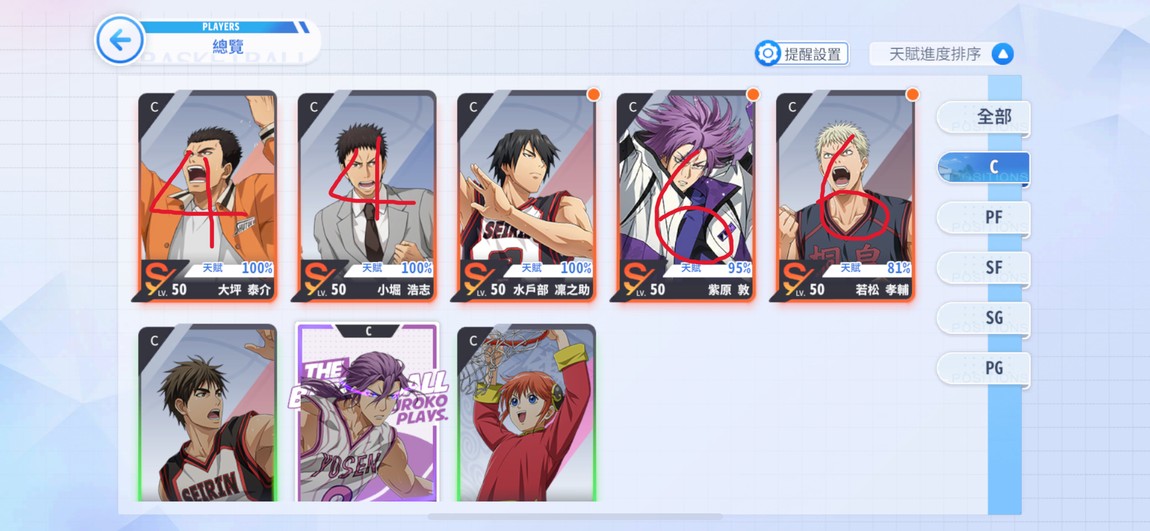This screenshot has width=1150, height=531.
Task: Toggle sort order with the blue triangle icon
Action: coord(1003,54)
